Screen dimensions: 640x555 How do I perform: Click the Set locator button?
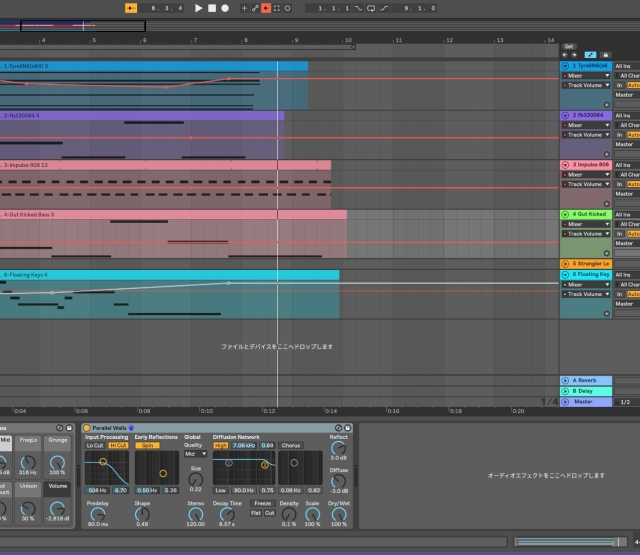point(568,46)
